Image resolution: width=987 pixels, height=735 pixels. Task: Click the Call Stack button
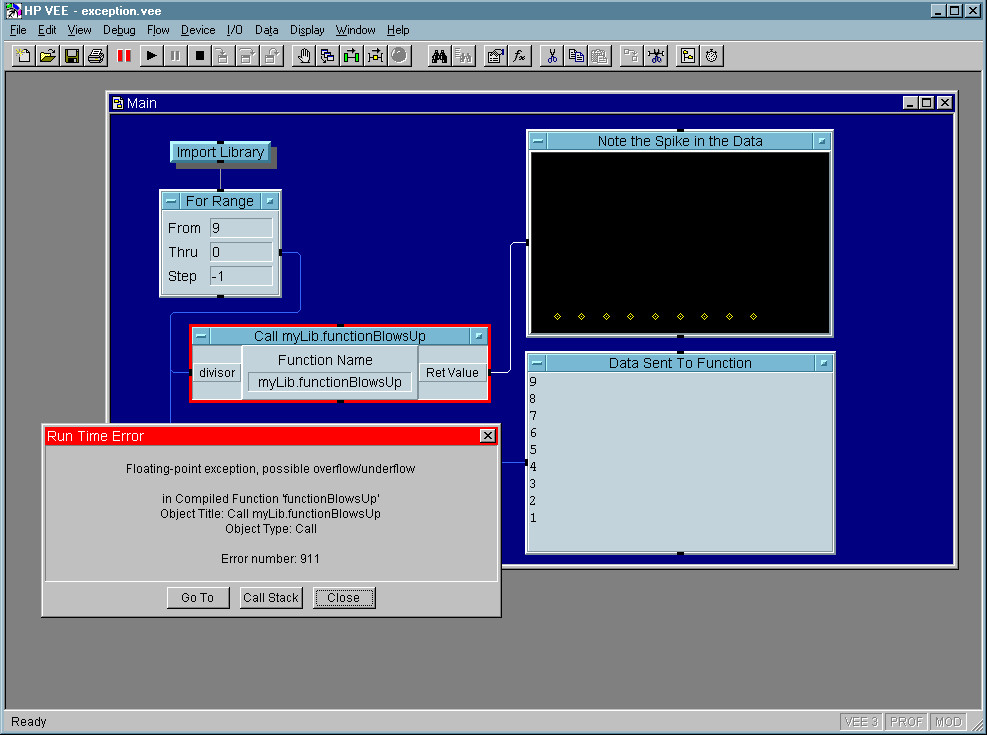[271, 598]
